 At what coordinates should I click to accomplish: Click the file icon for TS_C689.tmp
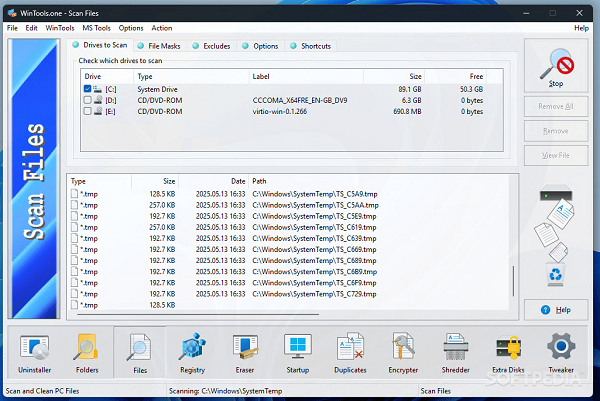pyautogui.click(x=74, y=261)
